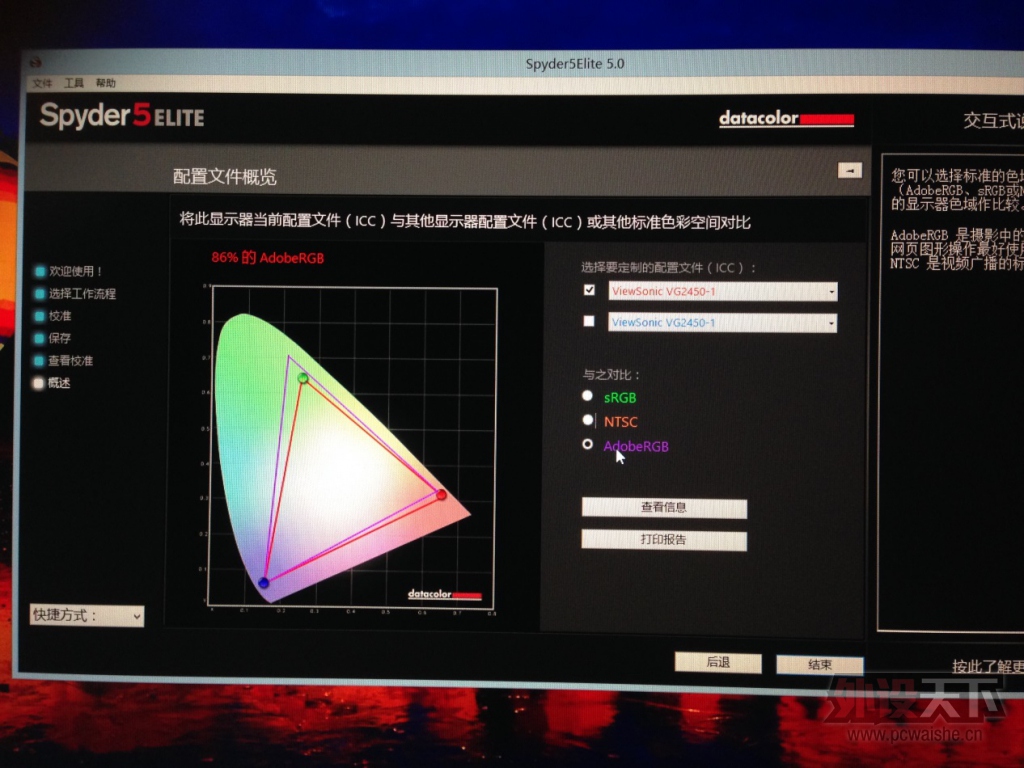Click red primary point on gamut chart
The height and width of the screenshot is (768, 1024).
tap(441, 495)
